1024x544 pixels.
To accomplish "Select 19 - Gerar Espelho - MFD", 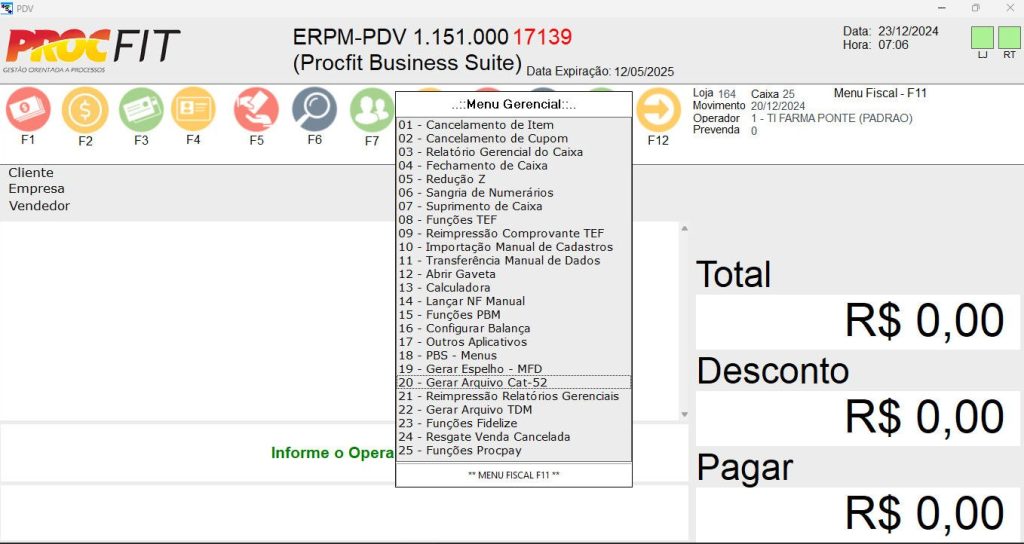I will (x=514, y=369).
